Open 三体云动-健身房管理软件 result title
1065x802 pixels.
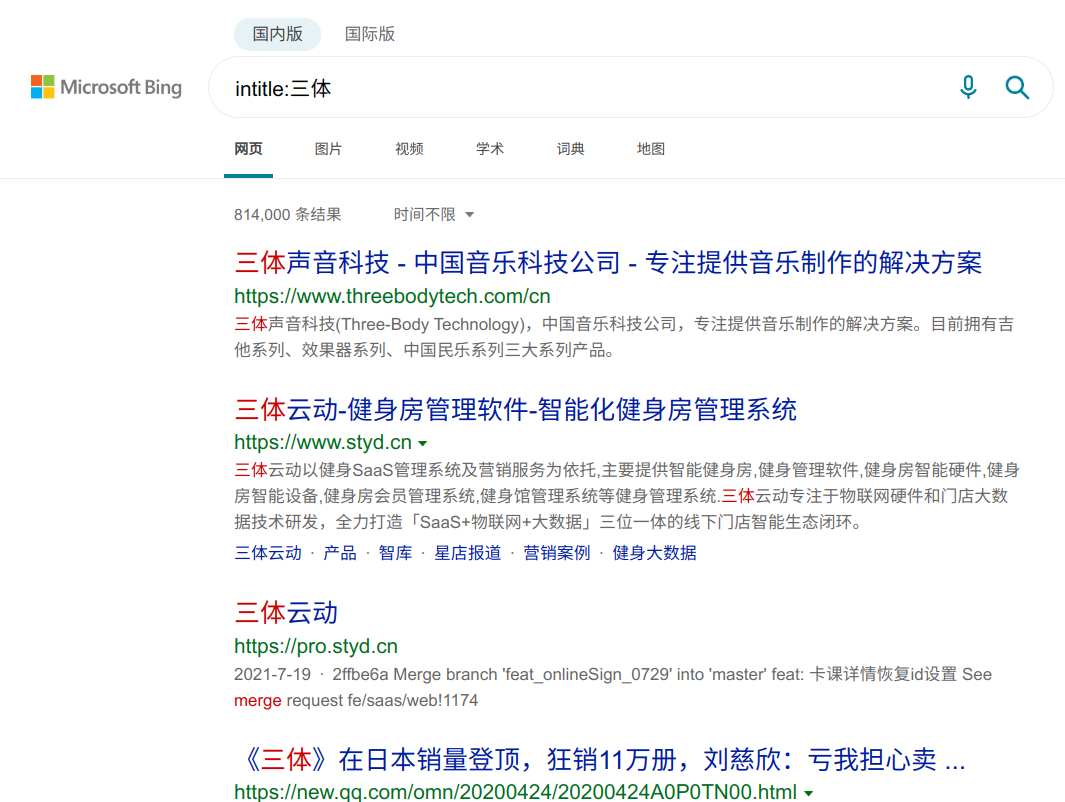coord(516,409)
